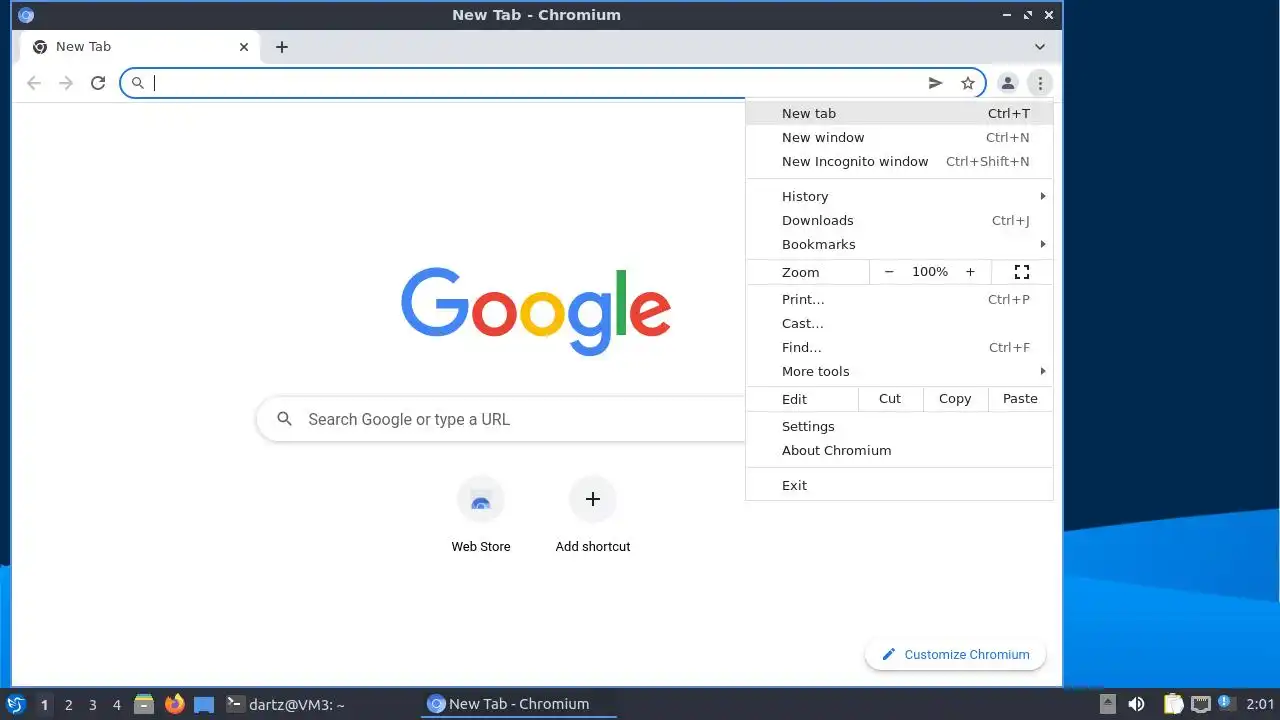The height and width of the screenshot is (720, 1280).
Task: Click the Search Google or type a URL box
Action: (501, 419)
